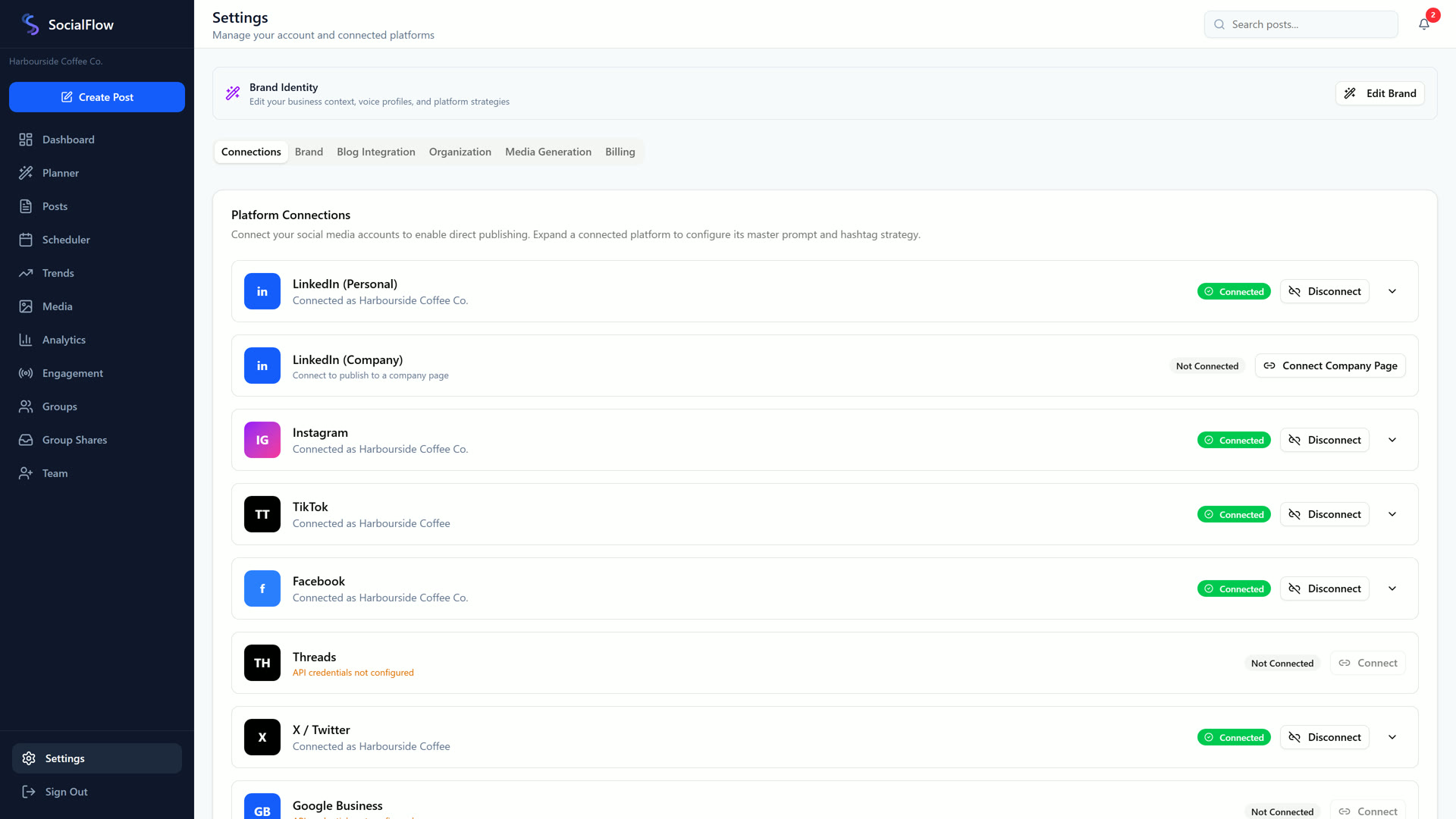1456x819 pixels.
Task: Open Analytics in the sidebar
Action: pyautogui.click(x=97, y=340)
